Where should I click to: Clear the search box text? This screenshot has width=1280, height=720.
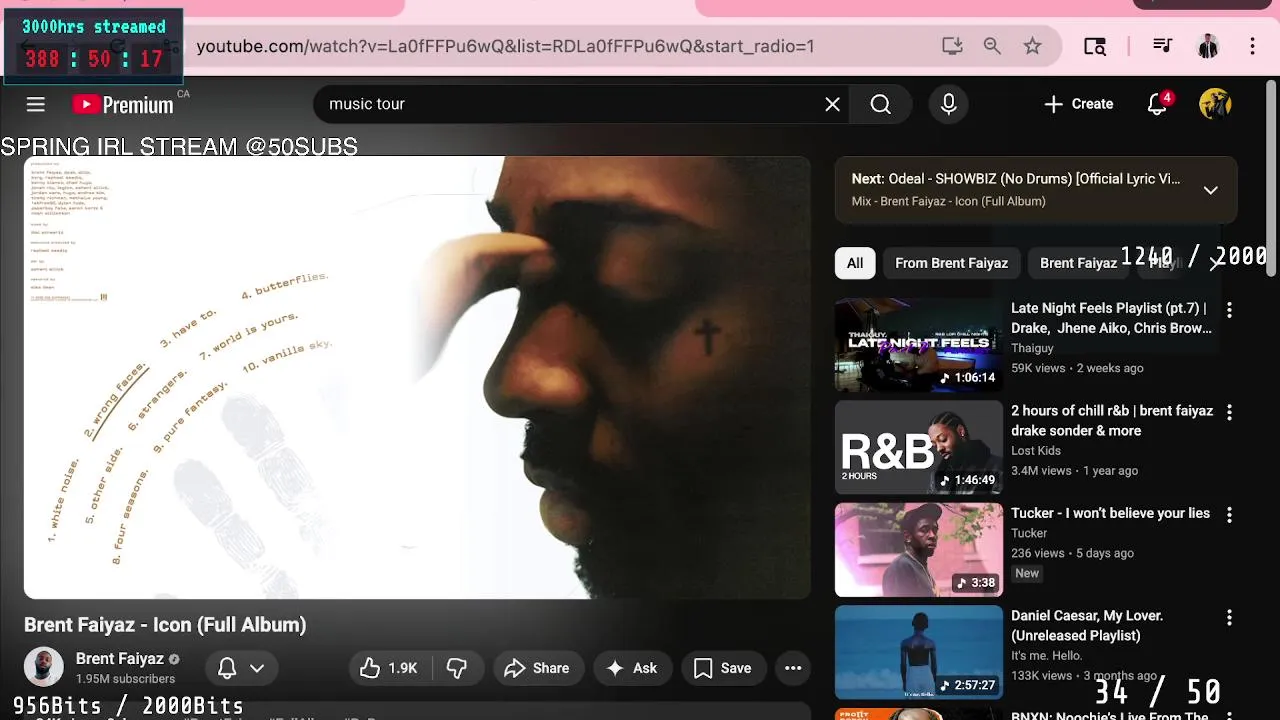tap(832, 104)
